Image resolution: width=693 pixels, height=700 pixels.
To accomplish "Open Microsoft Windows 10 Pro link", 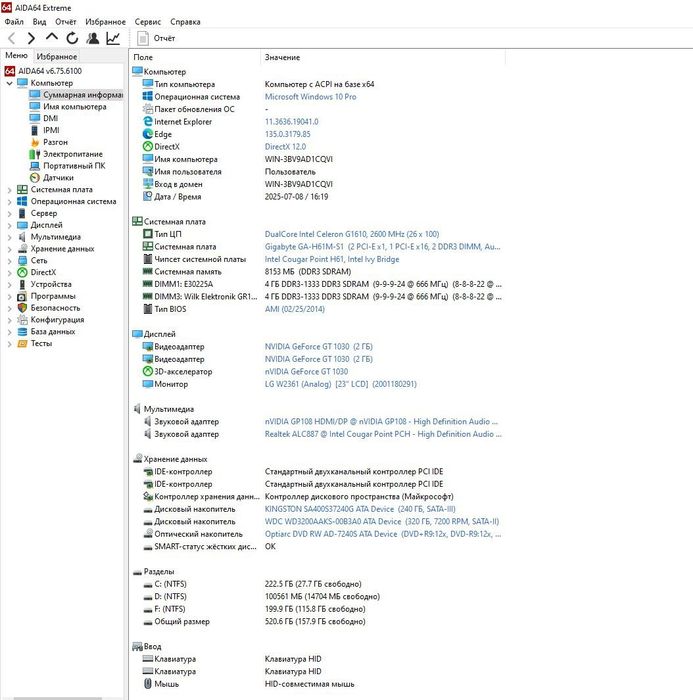I will coord(310,96).
